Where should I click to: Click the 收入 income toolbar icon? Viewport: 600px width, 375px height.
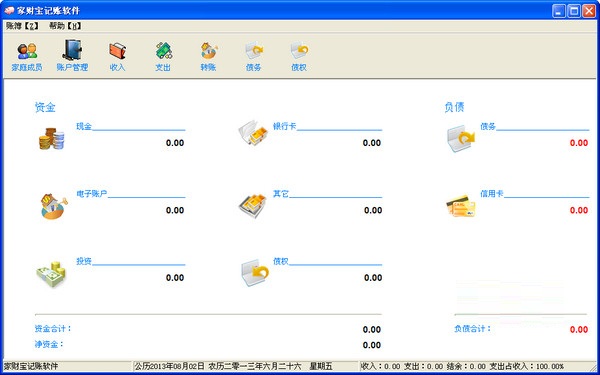[x=117, y=56]
